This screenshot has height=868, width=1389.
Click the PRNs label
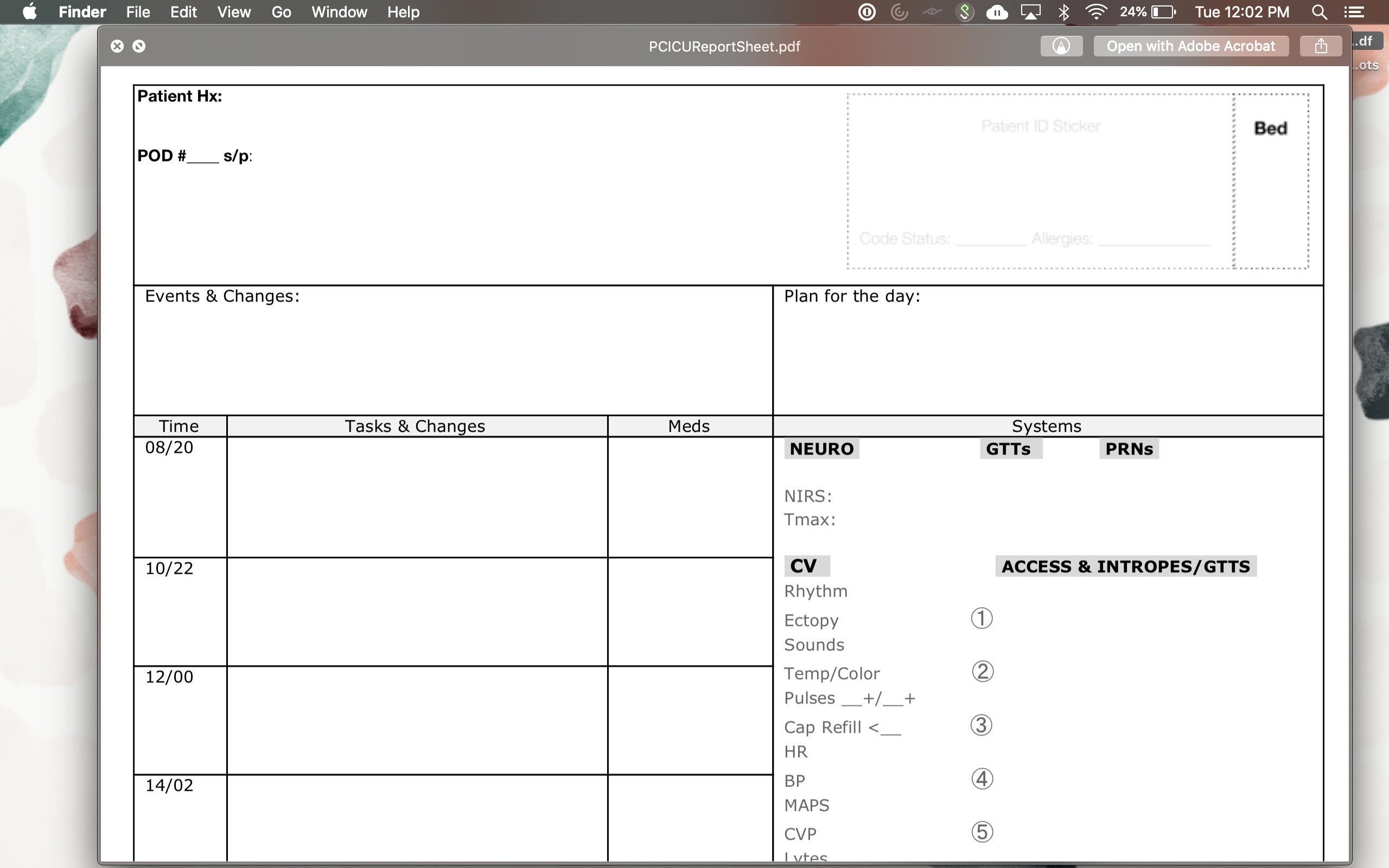1129,449
